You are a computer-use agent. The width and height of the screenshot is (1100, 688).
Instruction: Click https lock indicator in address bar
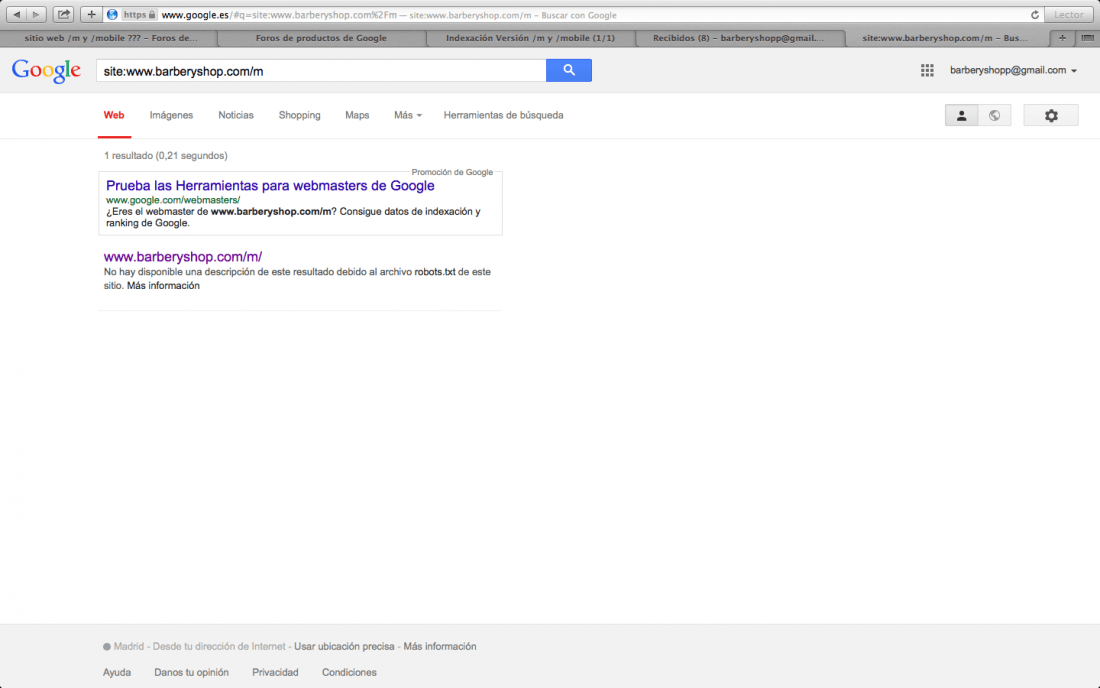point(140,15)
